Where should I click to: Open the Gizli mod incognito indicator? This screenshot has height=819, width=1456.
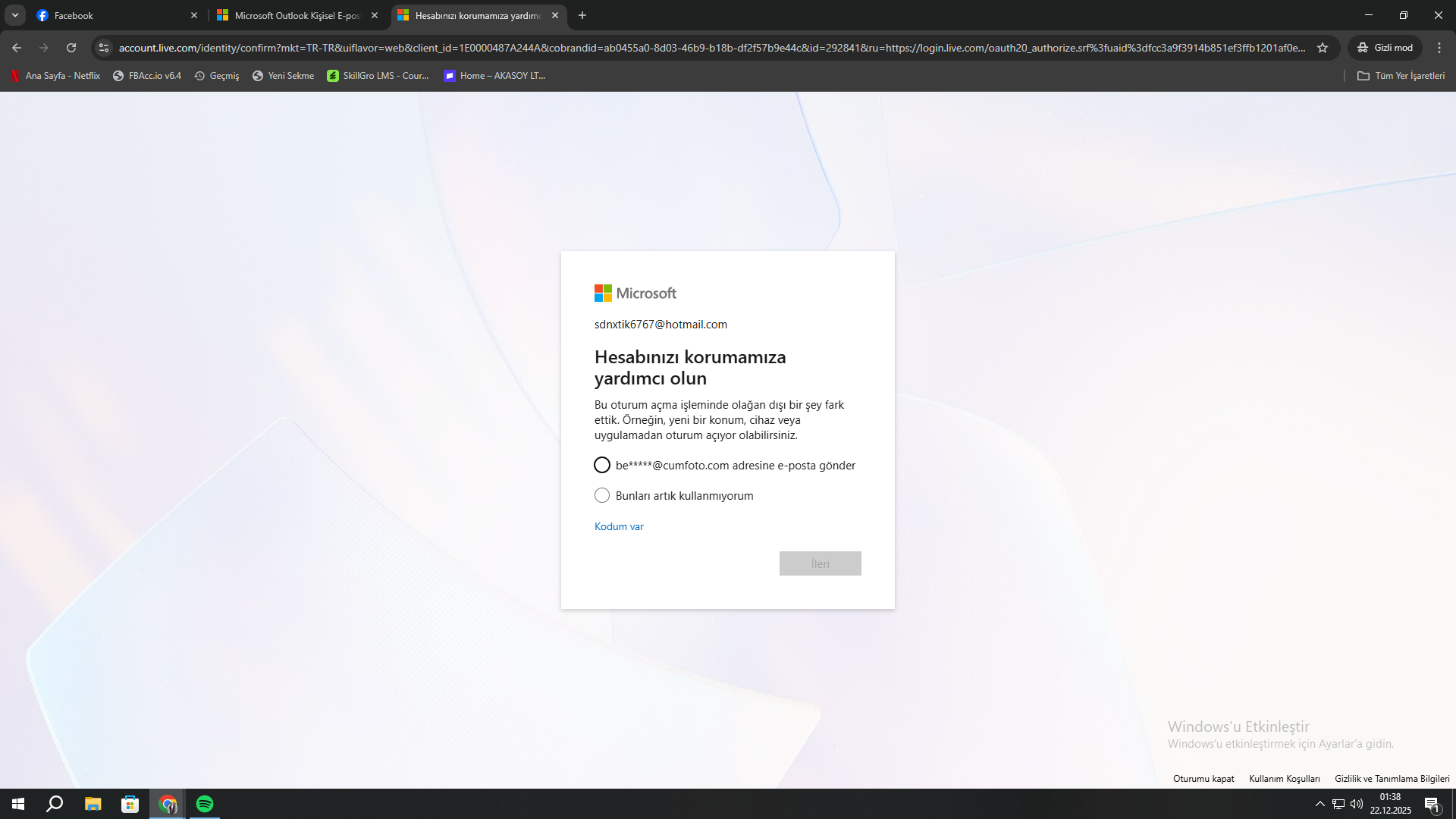tap(1385, 48)
